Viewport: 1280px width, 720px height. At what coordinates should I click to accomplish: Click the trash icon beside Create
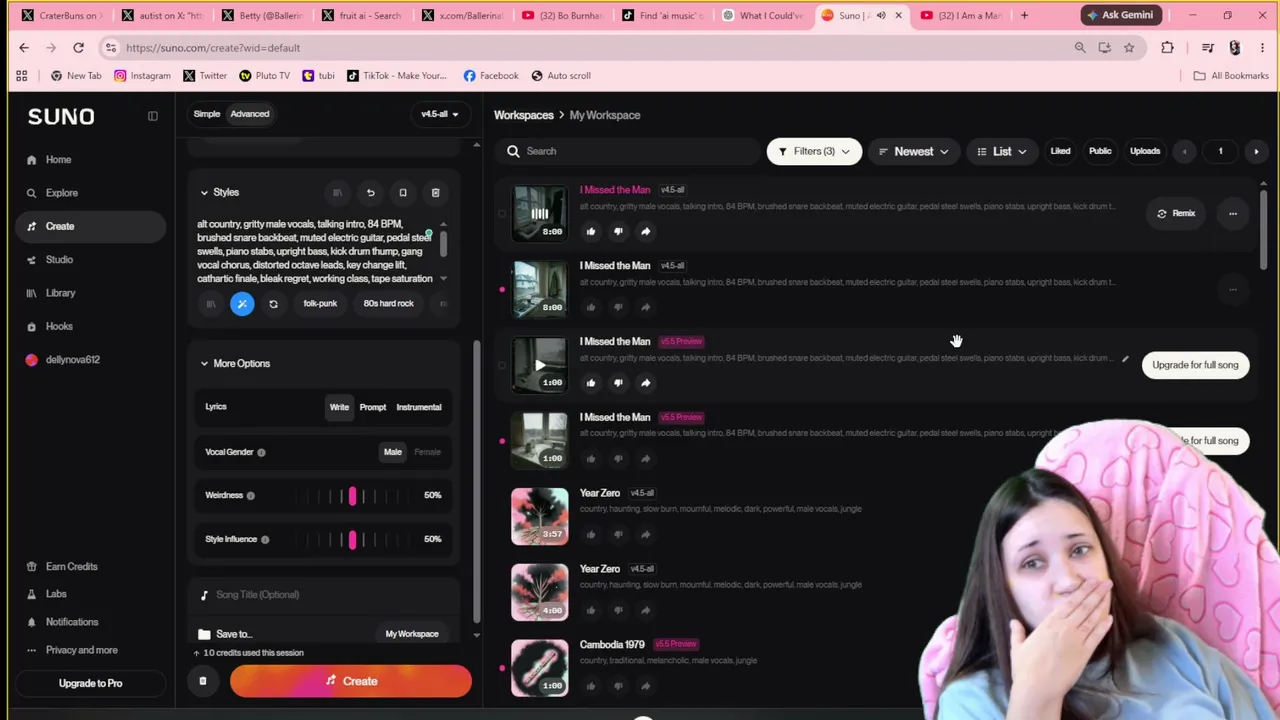click(202, 681)
